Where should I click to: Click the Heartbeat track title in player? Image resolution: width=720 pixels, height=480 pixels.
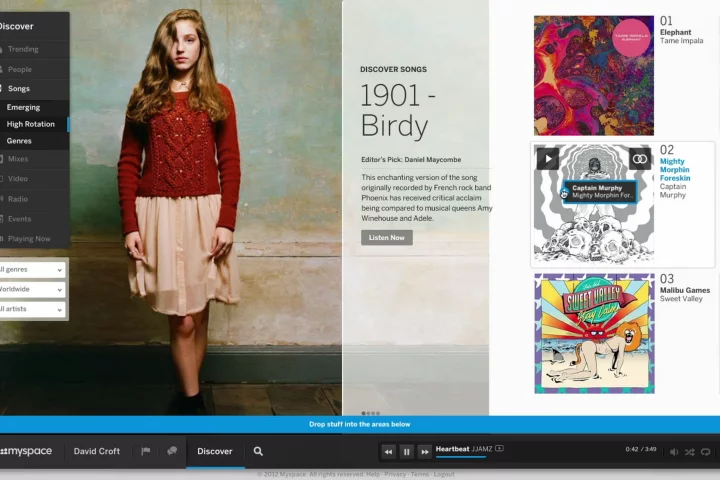click(452, 449)
